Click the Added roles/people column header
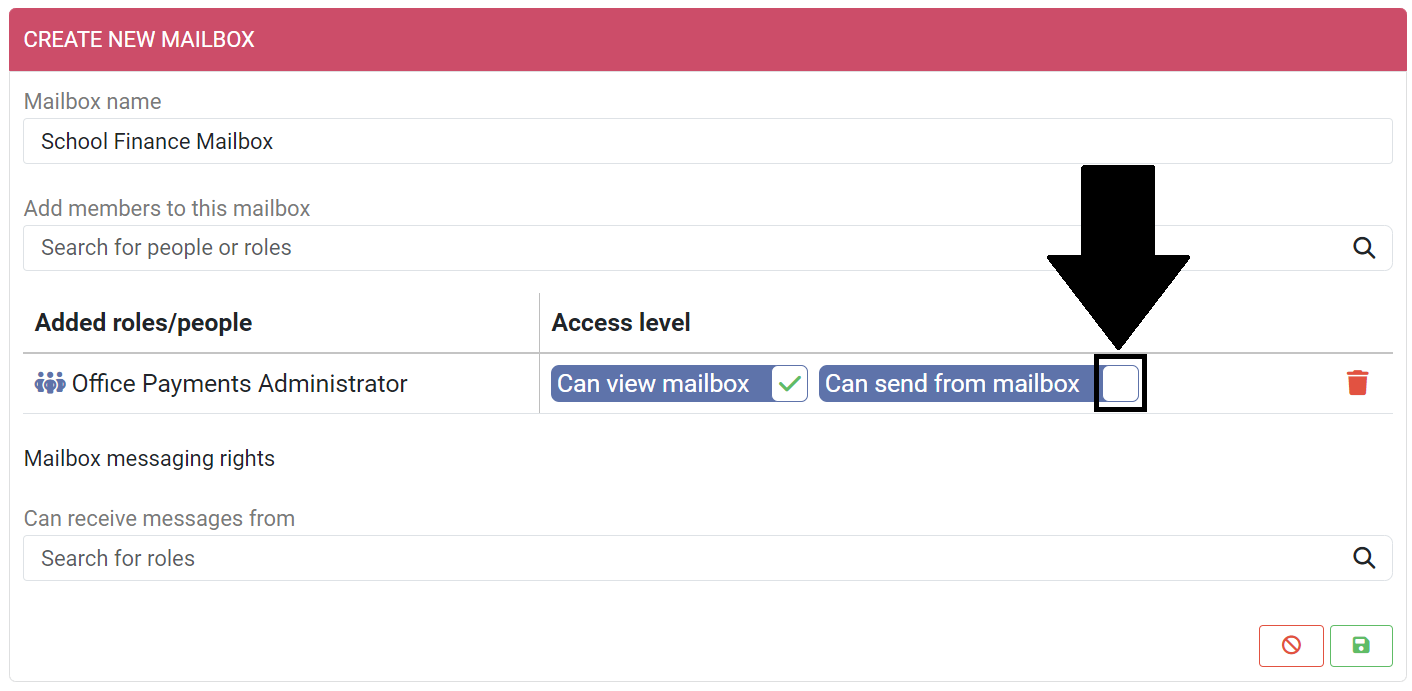The height and width of the screenshot is (691, 1412). click(x=143, y=323)
